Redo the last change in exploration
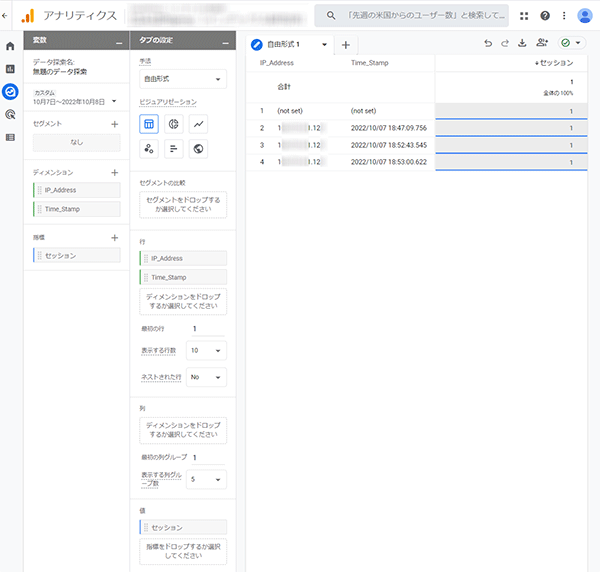Viewport: 600px width, 572px height. [x=505, y=43]
